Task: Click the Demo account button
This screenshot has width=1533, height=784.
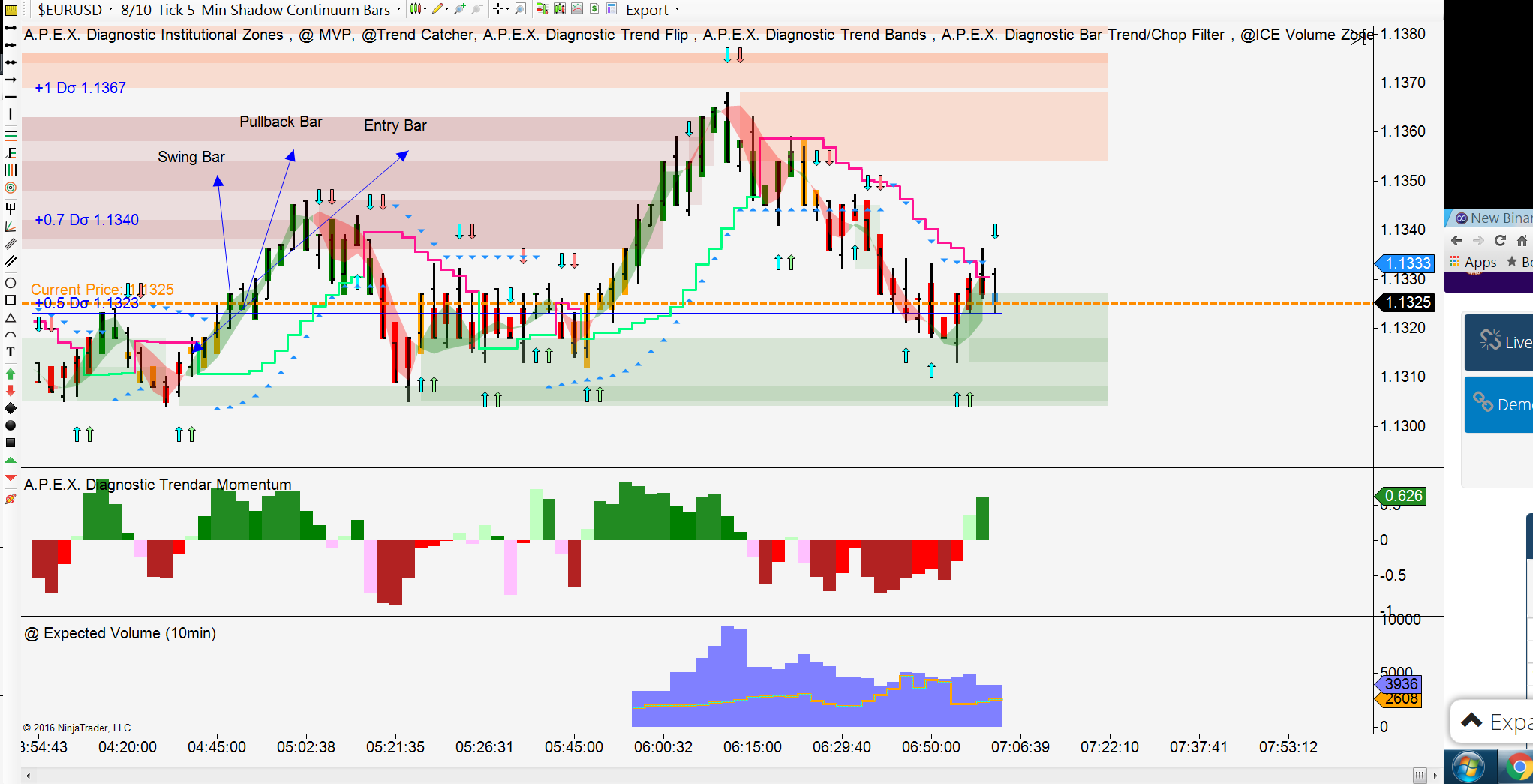Action: point(1499,404)
